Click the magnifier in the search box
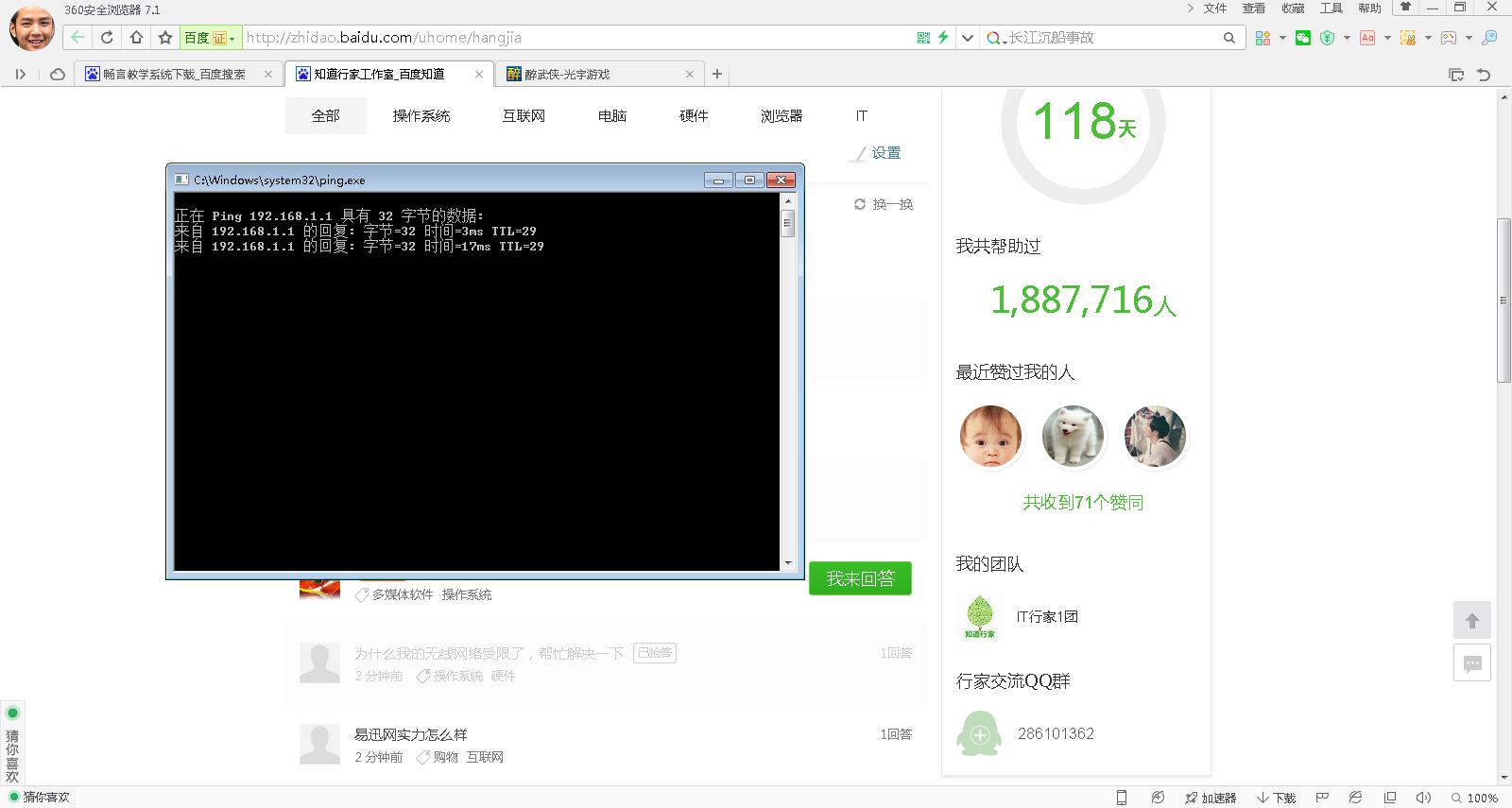The height and width of the screenshot is (808, 1512). pos(1228,38)
